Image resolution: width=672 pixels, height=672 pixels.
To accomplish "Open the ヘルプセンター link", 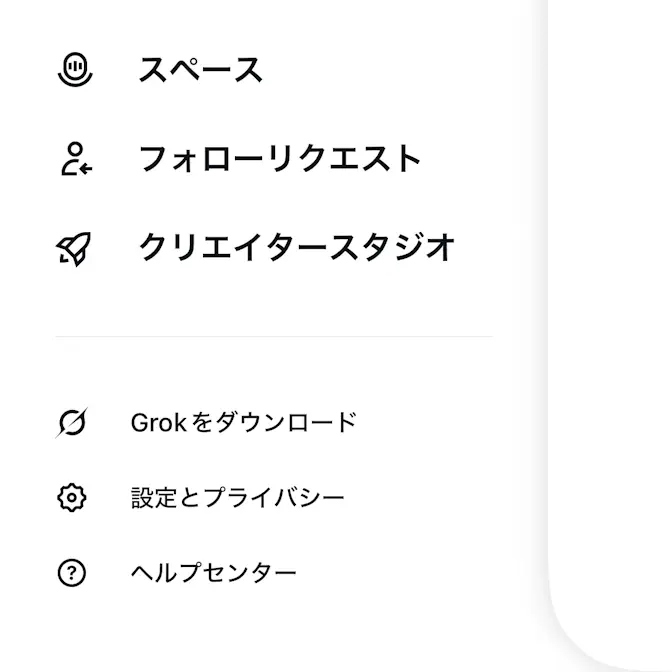I will tap(213, 573).
